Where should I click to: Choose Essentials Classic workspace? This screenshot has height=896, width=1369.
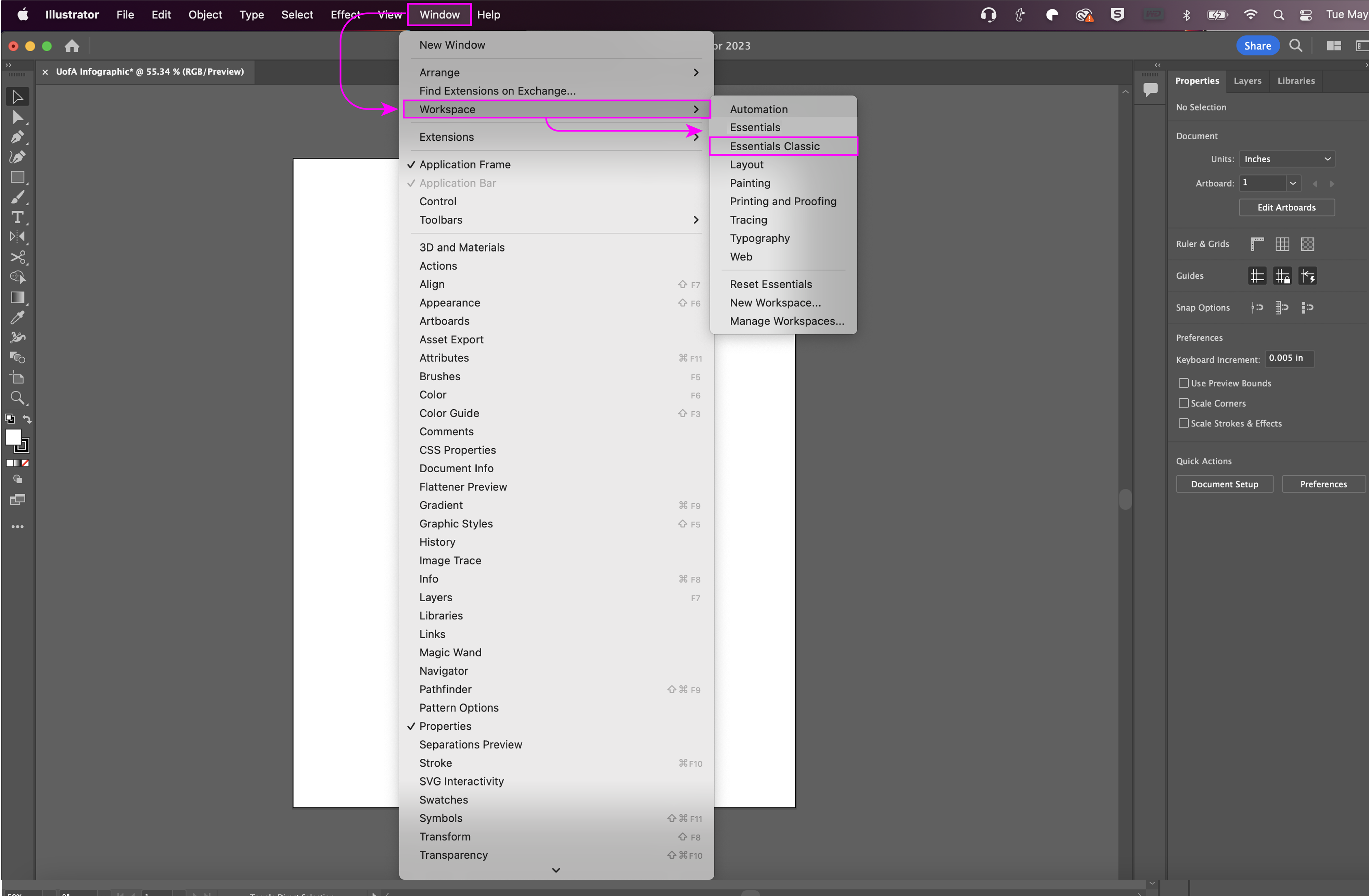tap(774, 146)
